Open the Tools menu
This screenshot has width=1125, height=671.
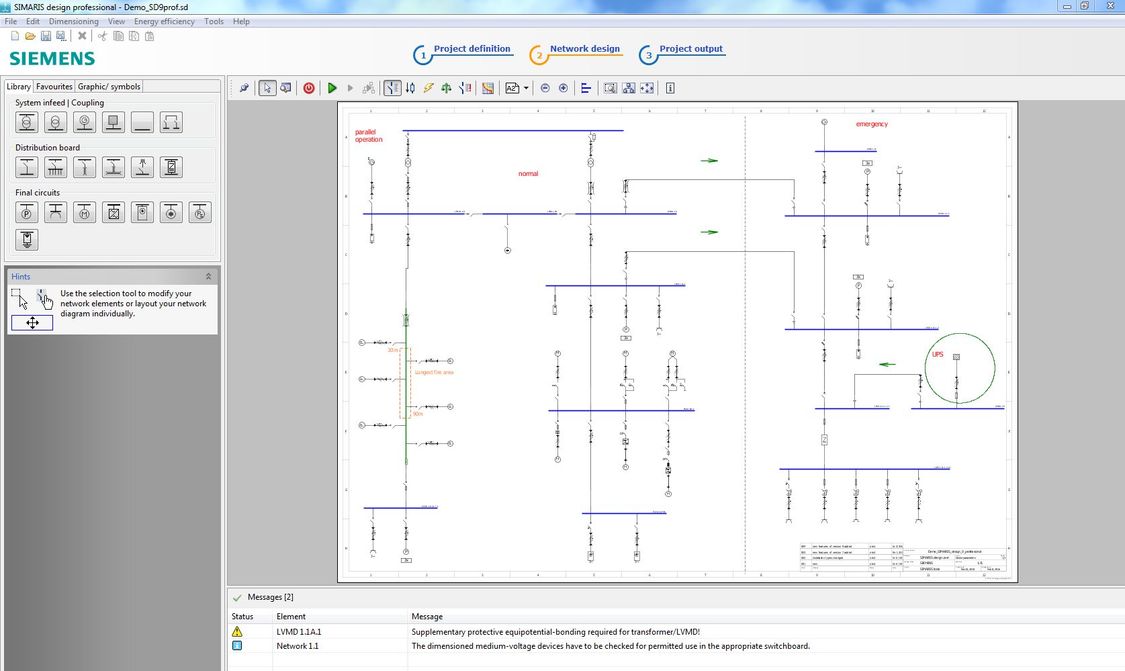[214, 22]
